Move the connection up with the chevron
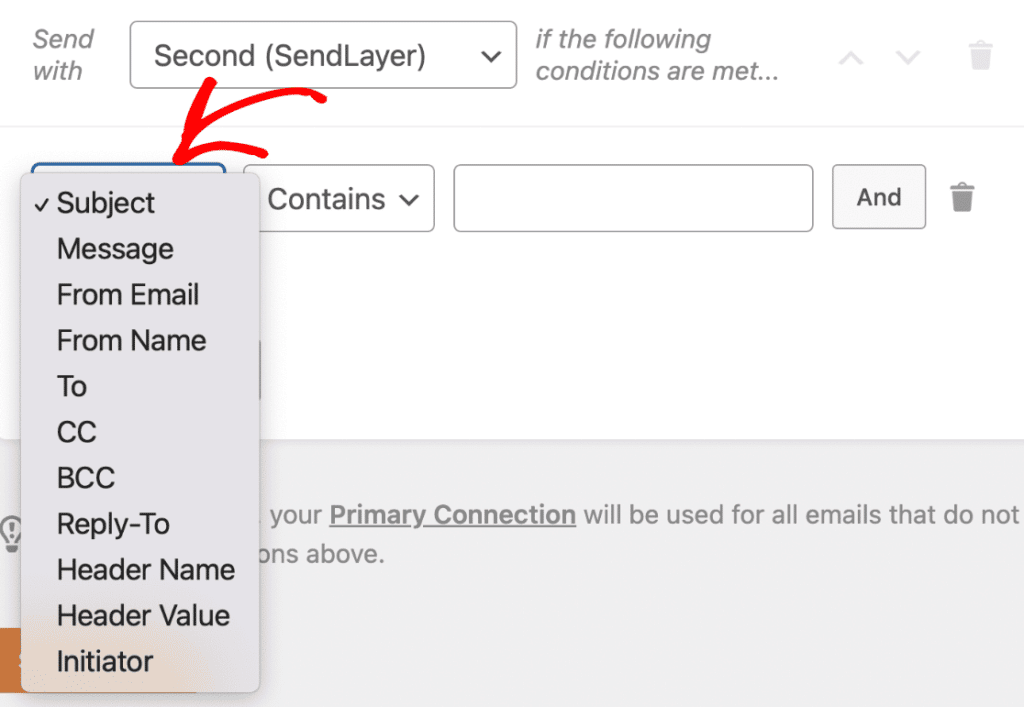Image resolution: width=1024 pixels, height=707 pixels. (x=850, y=57)
